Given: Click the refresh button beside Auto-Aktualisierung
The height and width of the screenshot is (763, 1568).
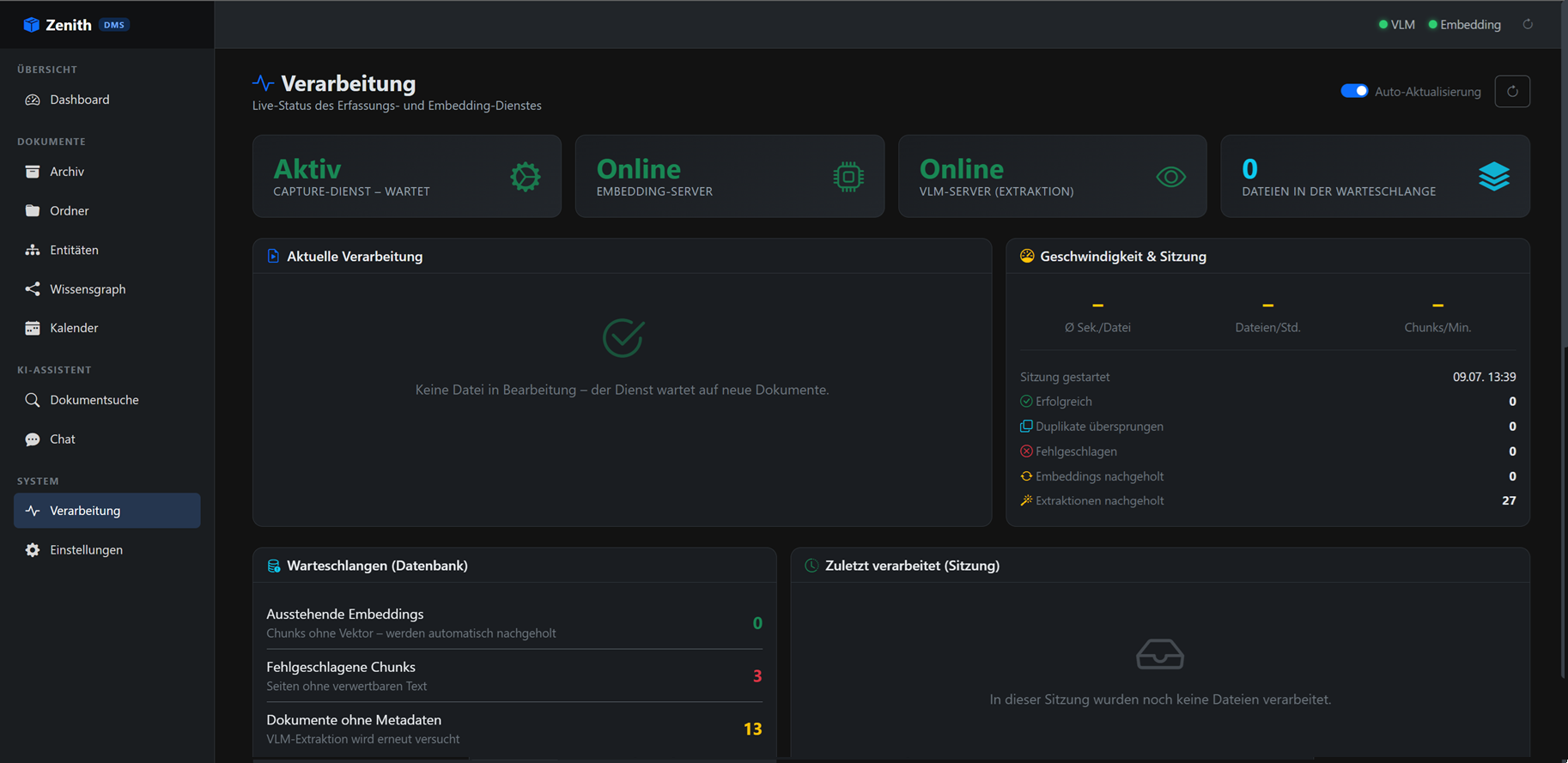Looking at the screenshot, I should (x=1512, y=91).
